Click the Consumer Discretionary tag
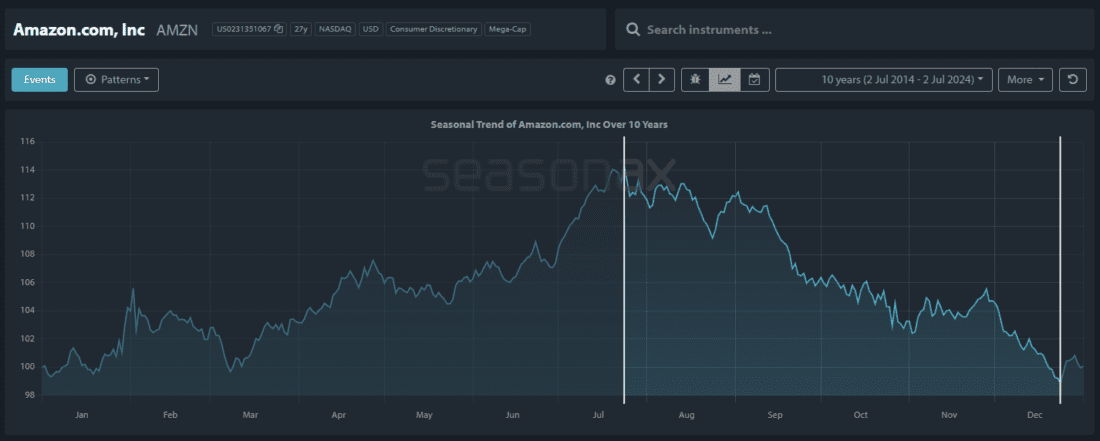The height and width of the screenshot is (441, 1100). [x=434, y=29]
